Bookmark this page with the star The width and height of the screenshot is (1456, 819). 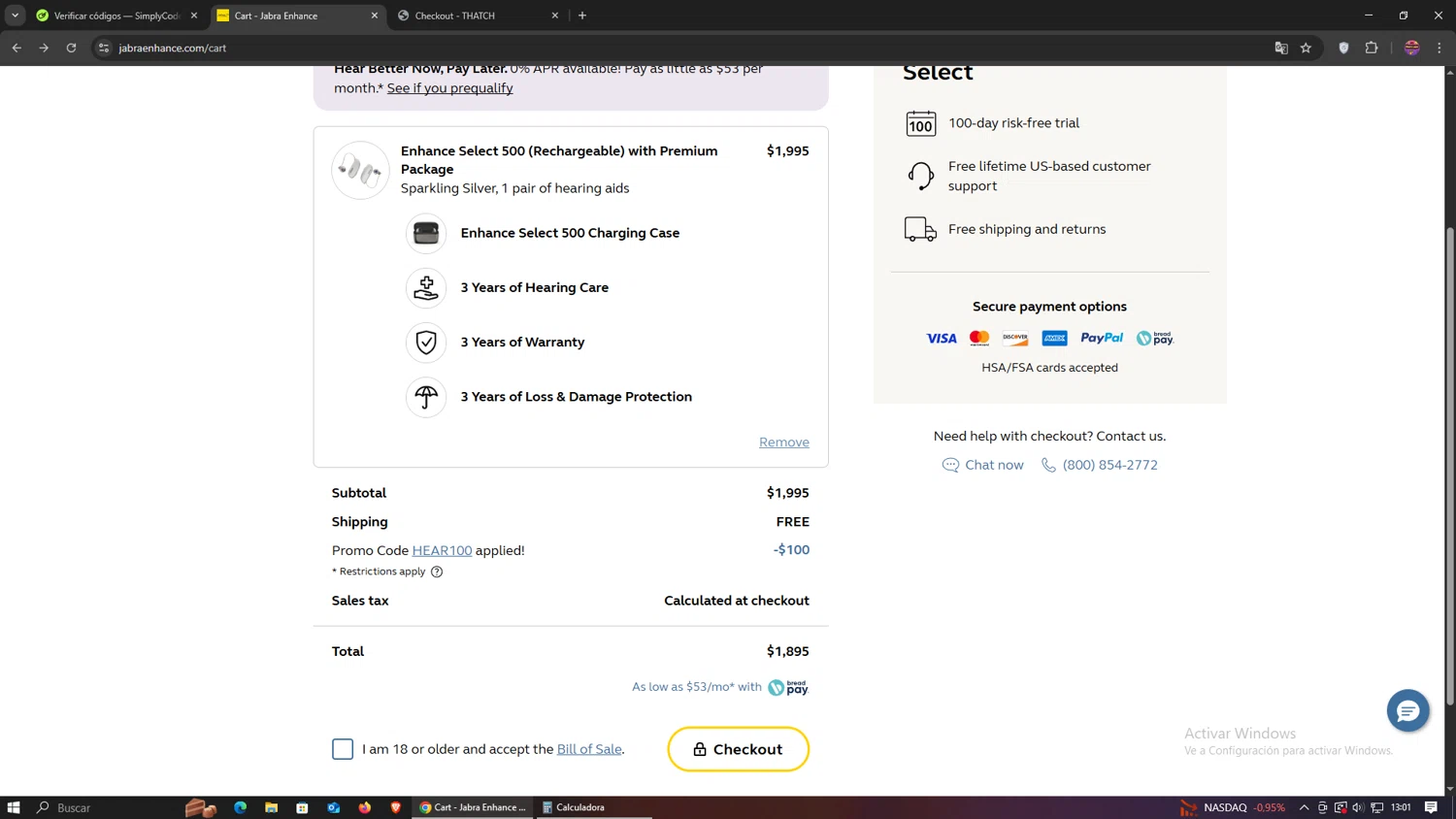click(1306, 48)
